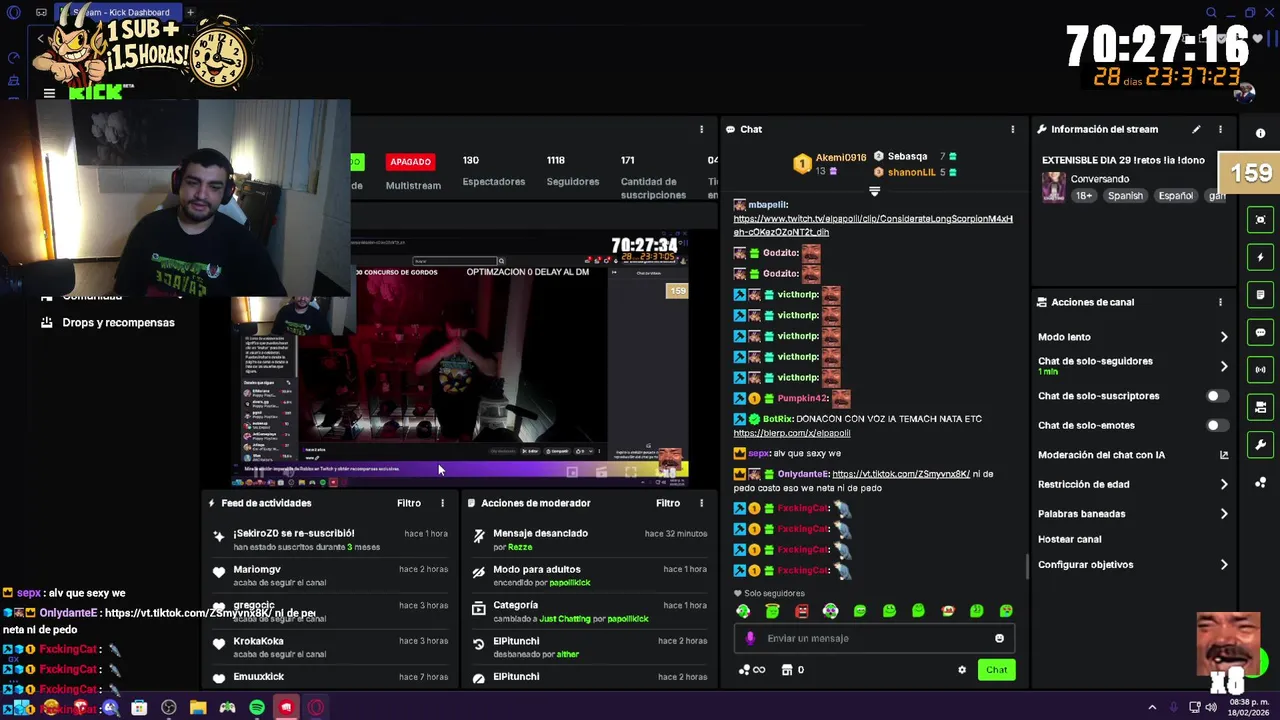Open Spotify from the taskbar
Screen dimensions: 1280x720
257,708
